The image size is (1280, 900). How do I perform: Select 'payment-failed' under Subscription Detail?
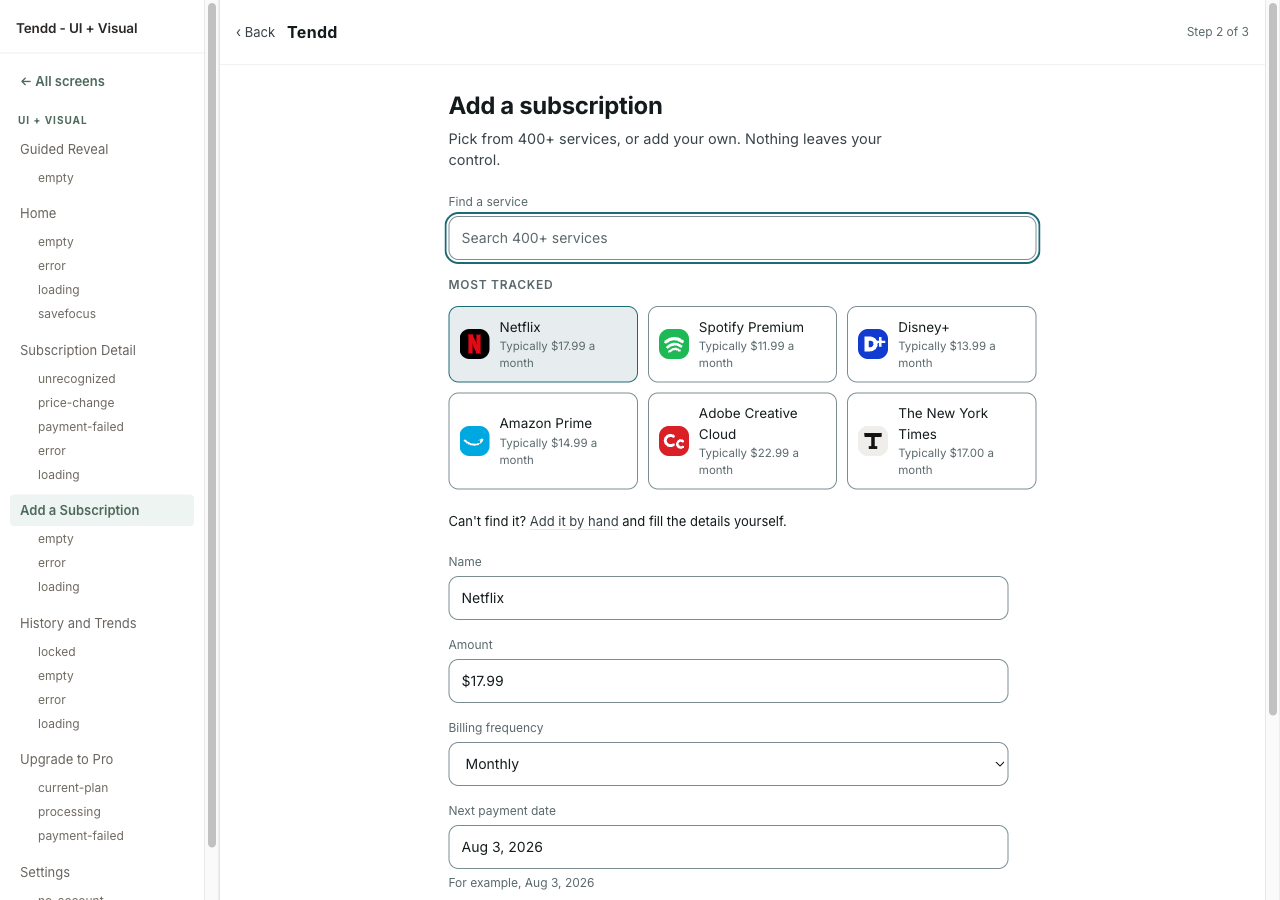81,427
